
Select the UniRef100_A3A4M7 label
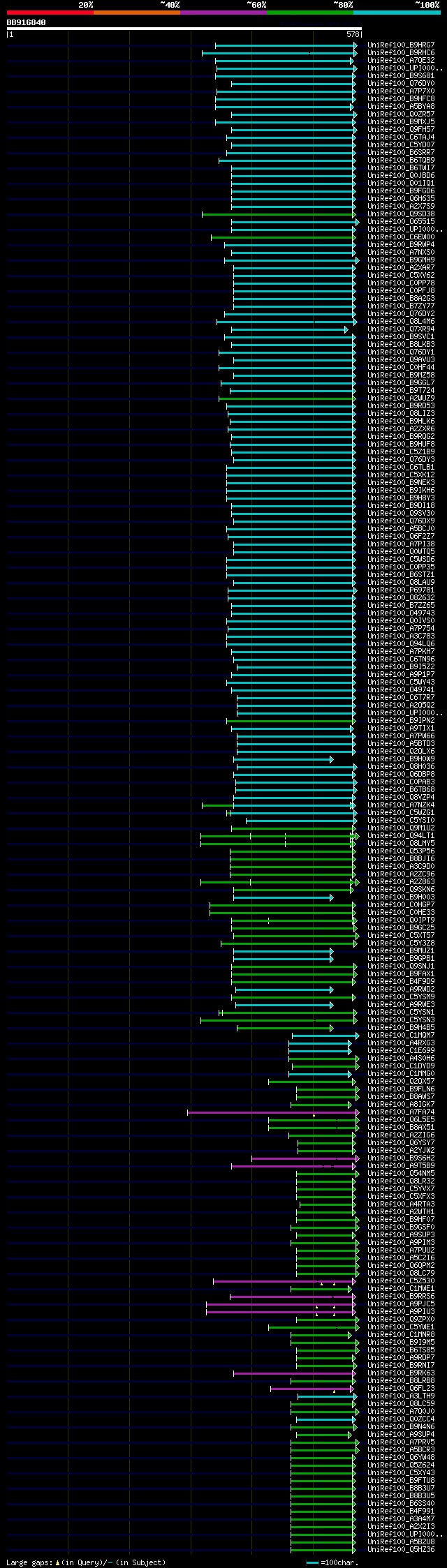click(401, 1518)
